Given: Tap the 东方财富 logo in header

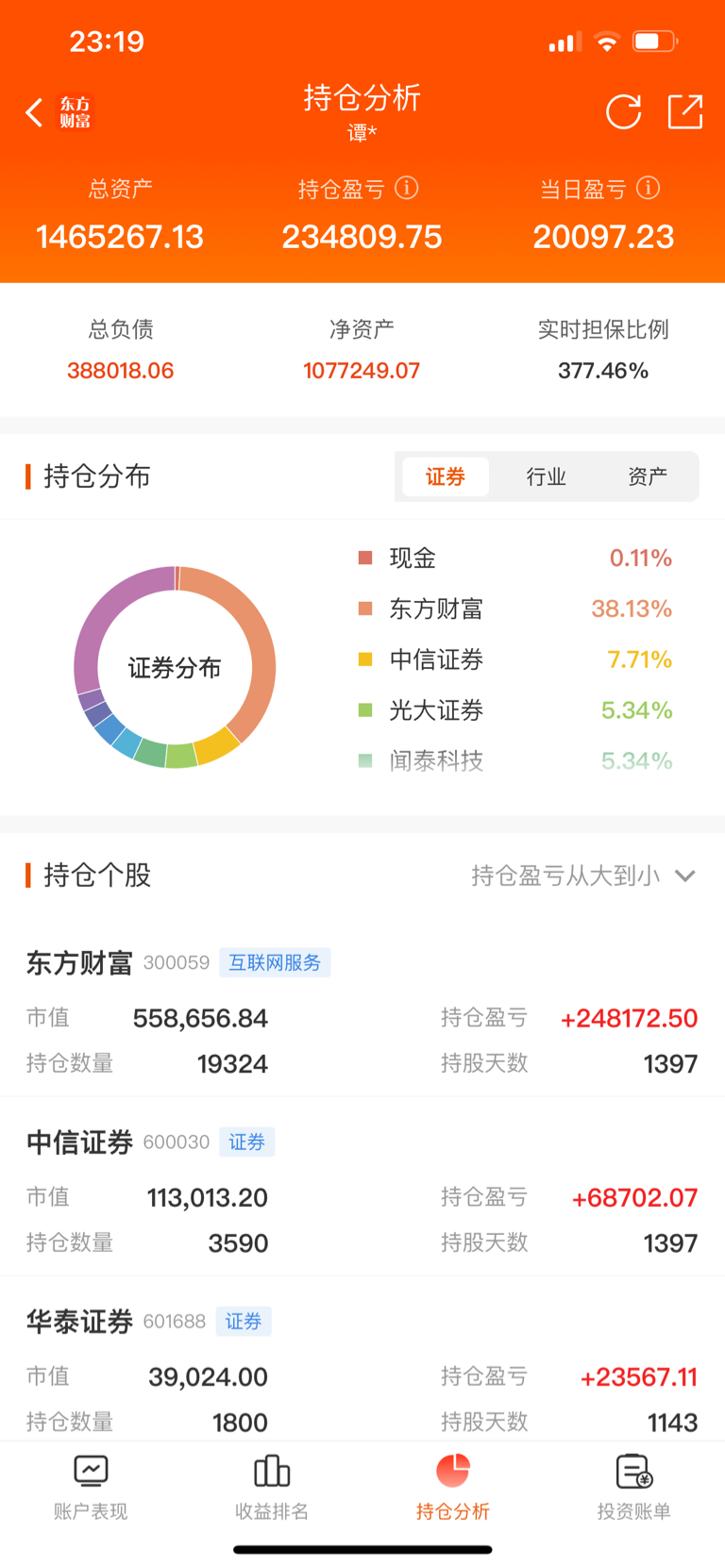Looking at the screenshot, I should [76, 112].
